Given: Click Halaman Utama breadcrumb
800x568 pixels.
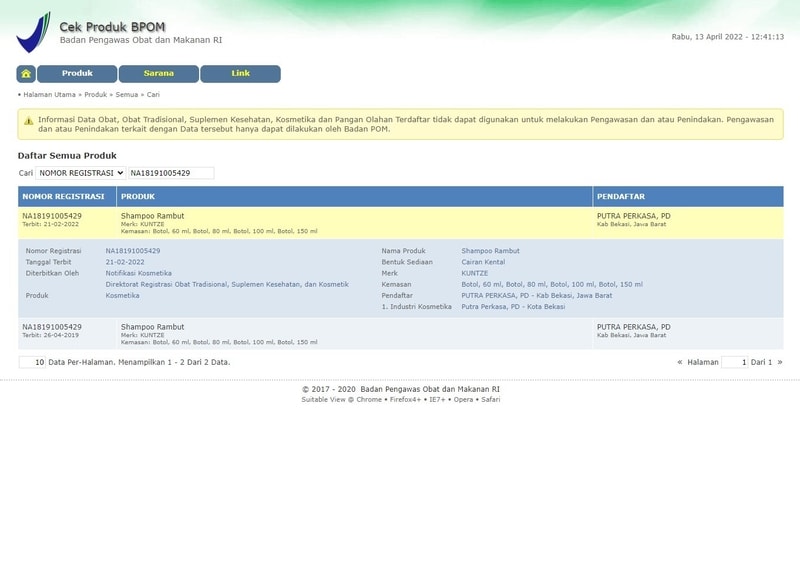Looking at the screenshot, I should click(x=49, y=95).
